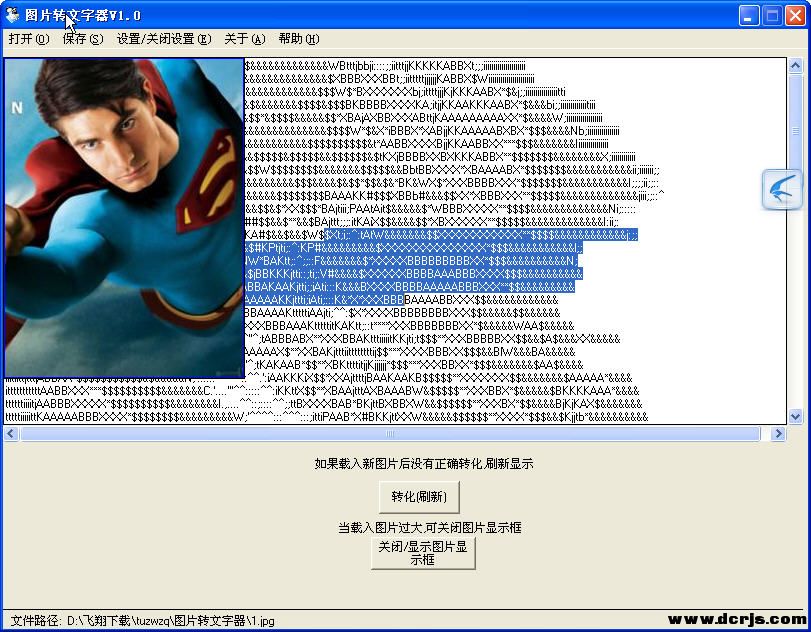Click the Superman image preview
Viewport: 811px width, 632px height.
(124, 218)
